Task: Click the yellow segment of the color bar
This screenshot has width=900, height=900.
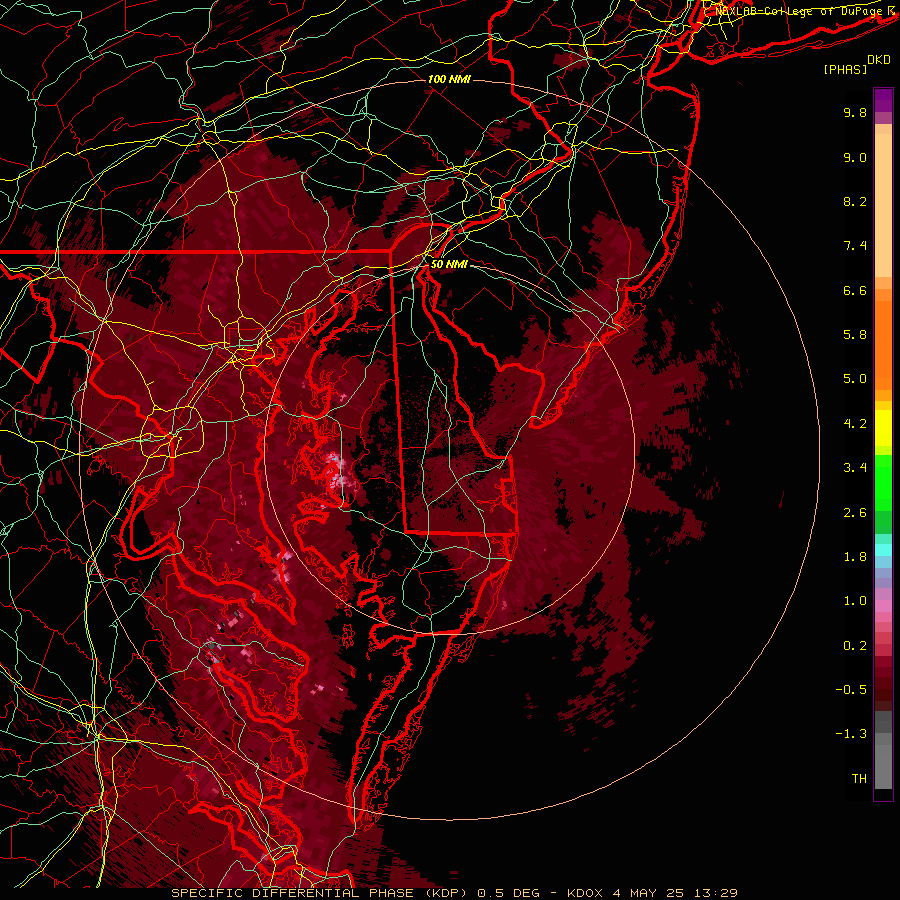Action: 883,428
